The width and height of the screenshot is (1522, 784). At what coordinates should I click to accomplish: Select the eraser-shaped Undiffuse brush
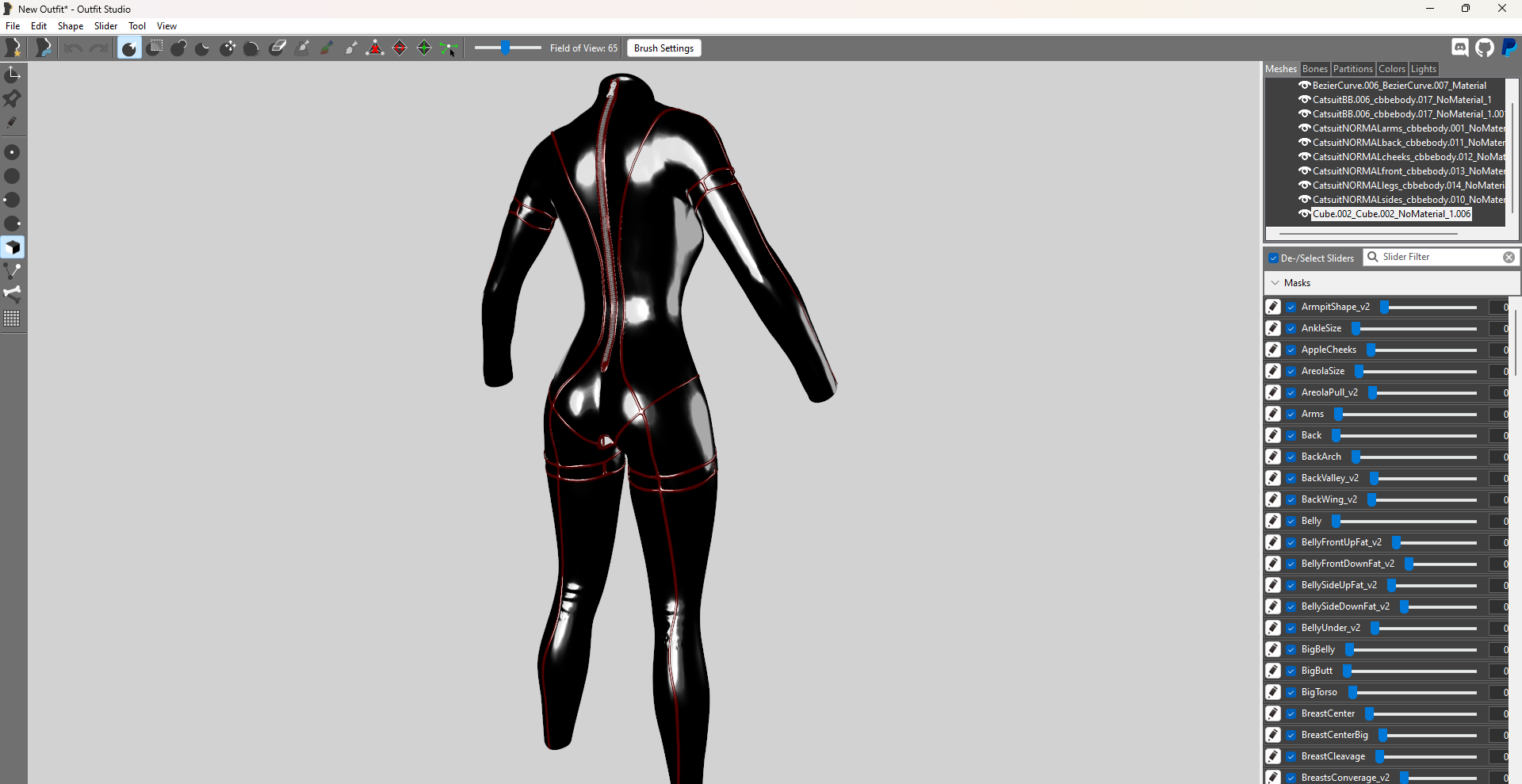(277, 48)
